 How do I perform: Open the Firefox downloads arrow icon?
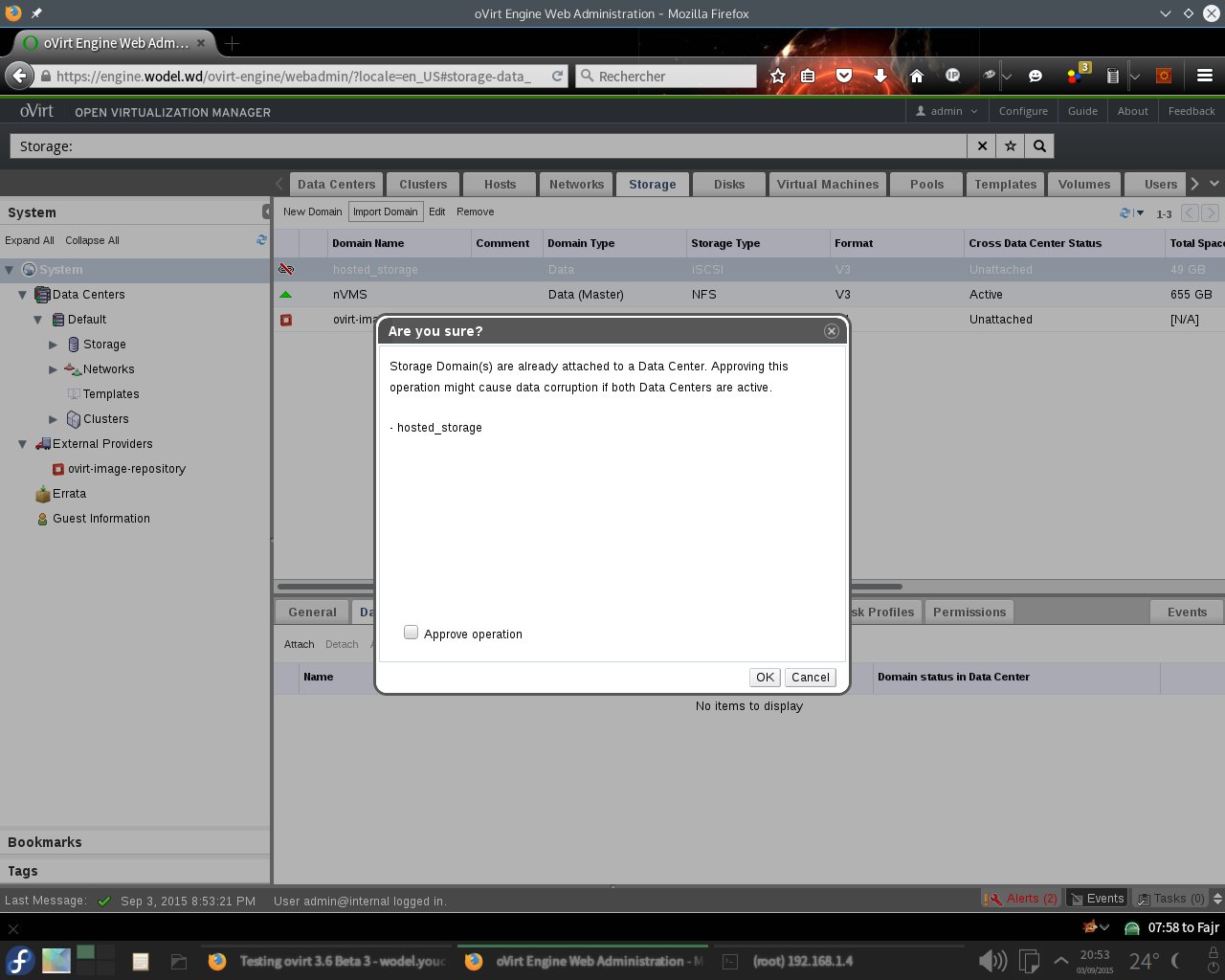(x=880, y=76)
